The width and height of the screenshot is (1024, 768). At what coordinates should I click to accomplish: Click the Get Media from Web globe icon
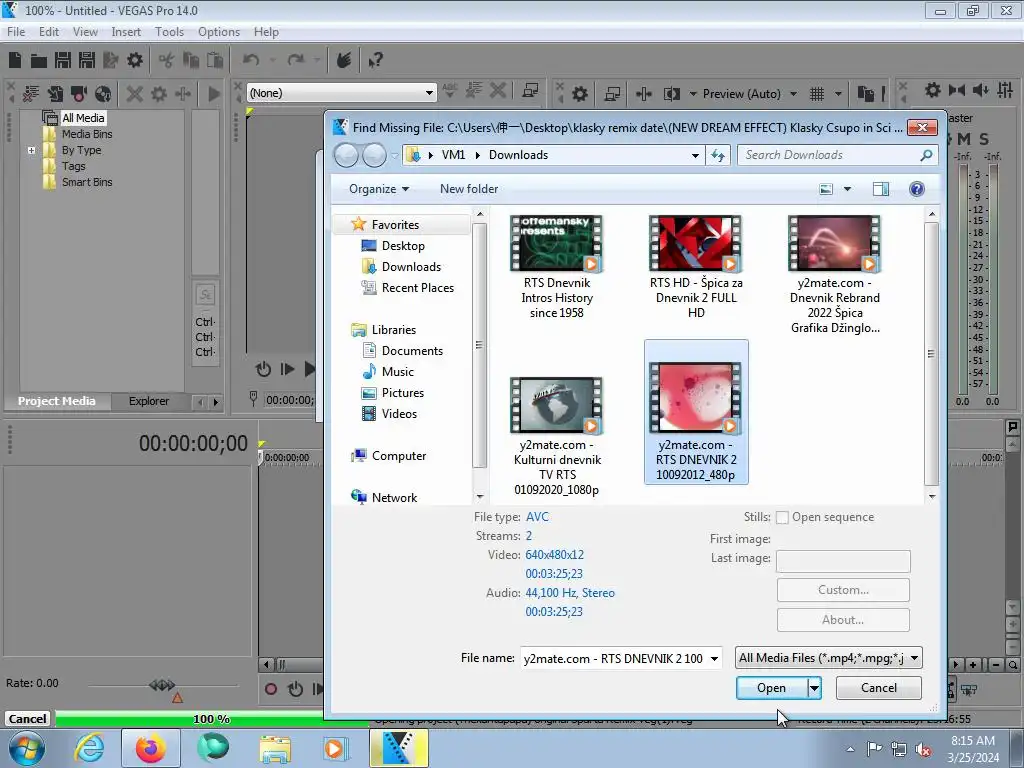click(x=103, y=94)
